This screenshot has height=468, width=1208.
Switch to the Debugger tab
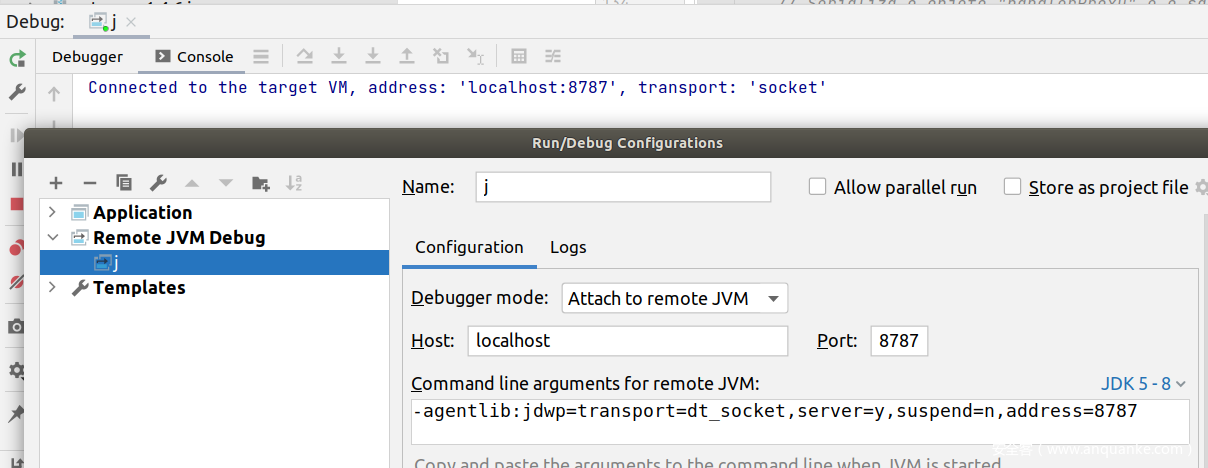point(87,57)
